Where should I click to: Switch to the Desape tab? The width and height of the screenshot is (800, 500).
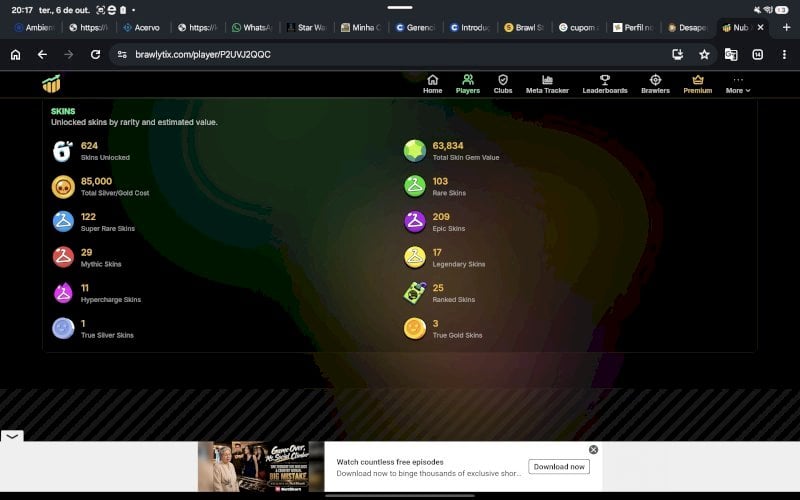(688, 28)
